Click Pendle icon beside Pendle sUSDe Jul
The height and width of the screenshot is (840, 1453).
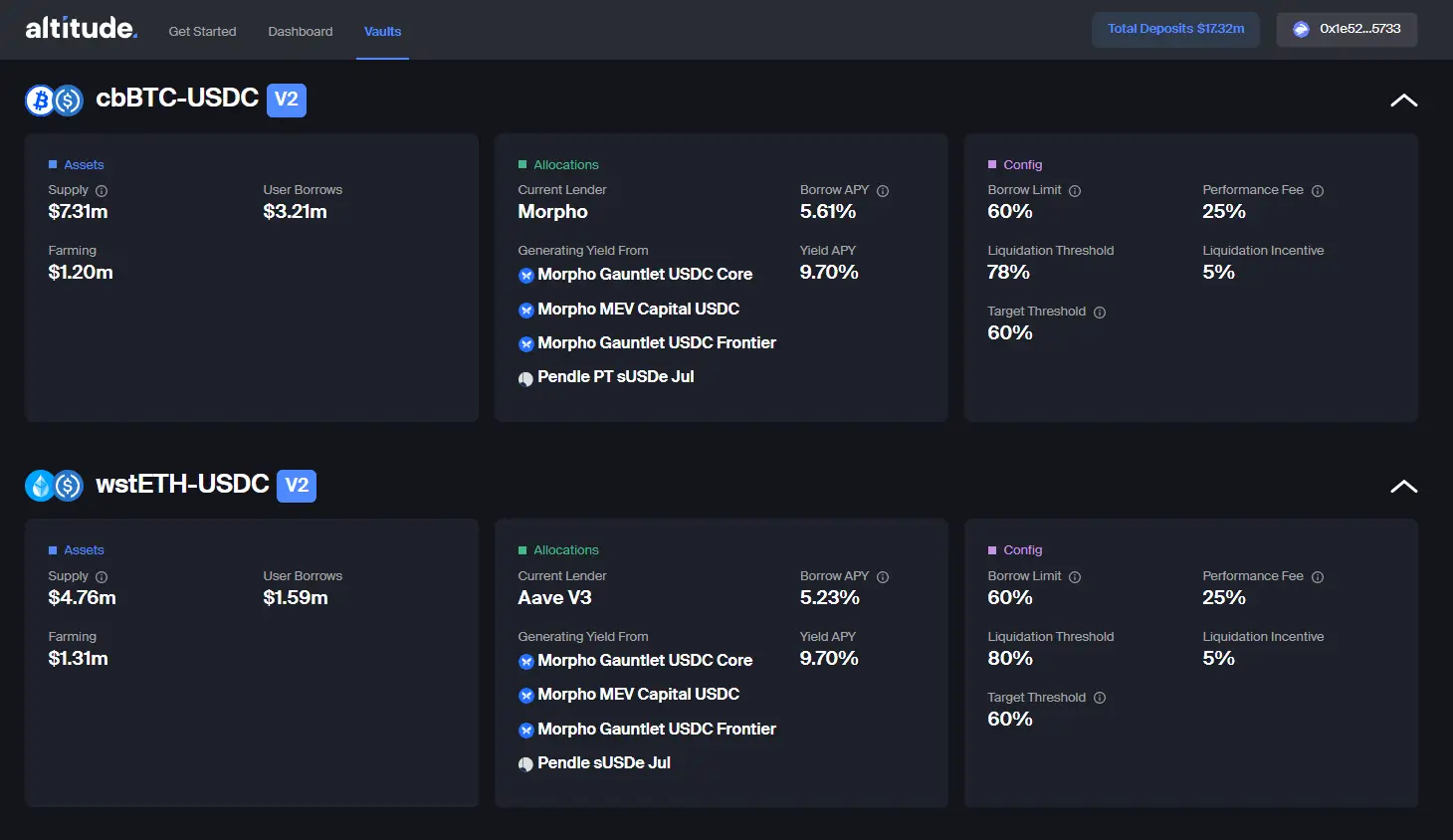pyautogui.click(x=526, y=764)
